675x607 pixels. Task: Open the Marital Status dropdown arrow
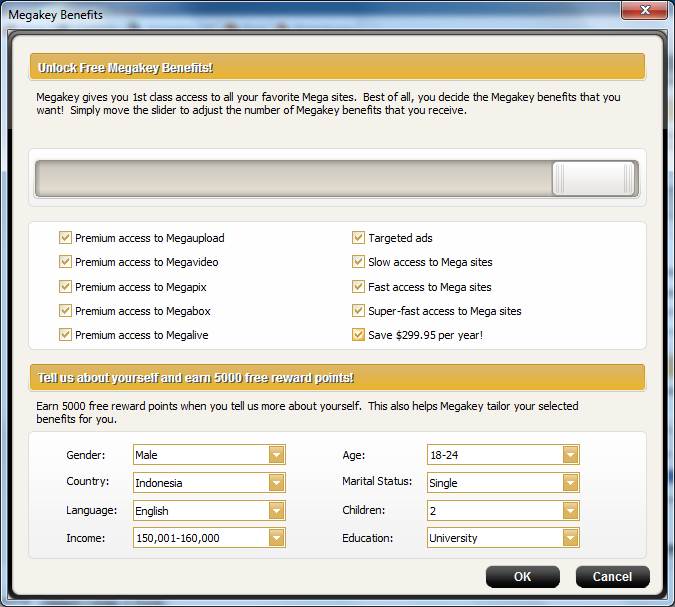[570, 483]
